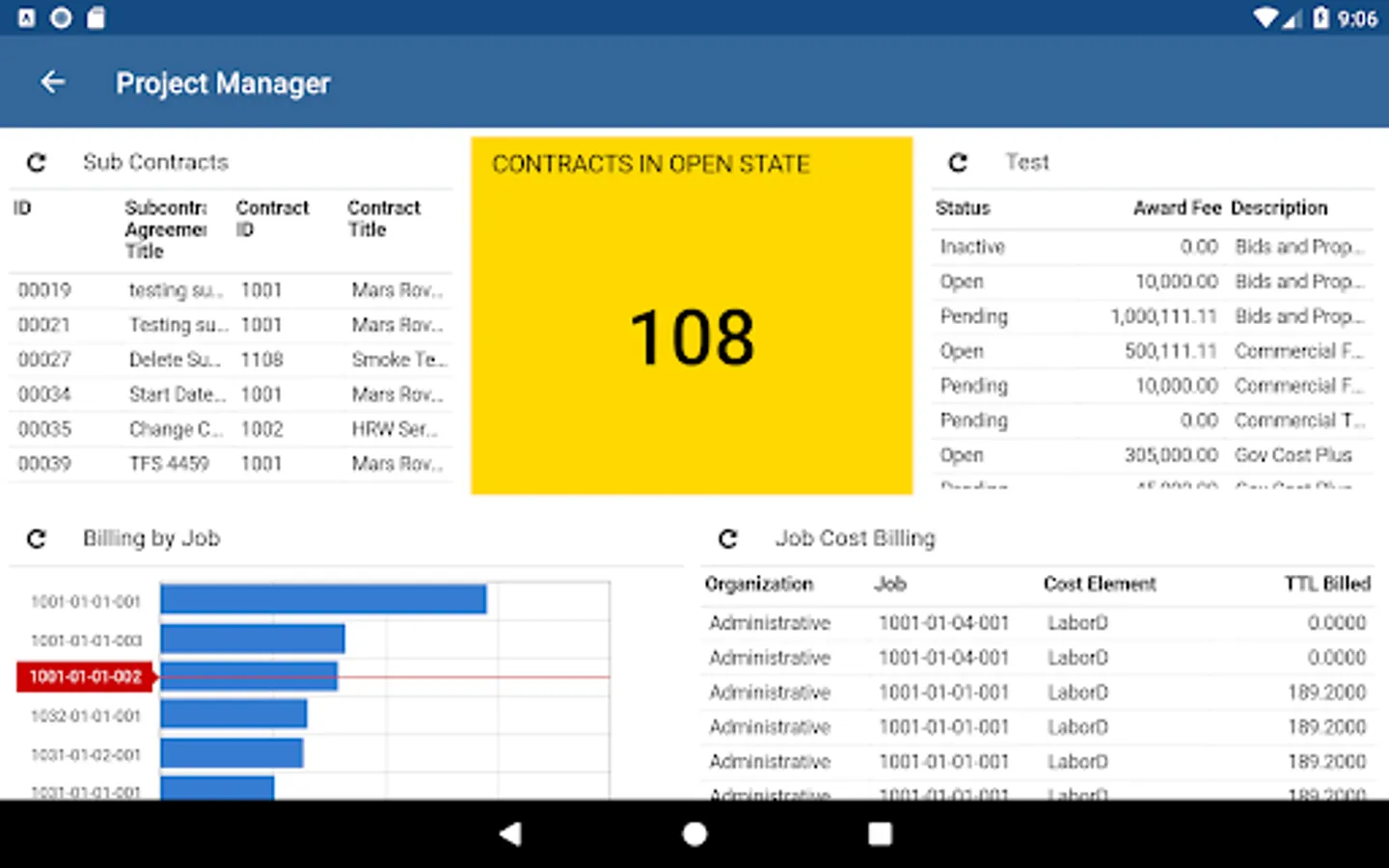Click the Cost Element column header
Screen dimensions: 1389x868
tap(1100, 584)
